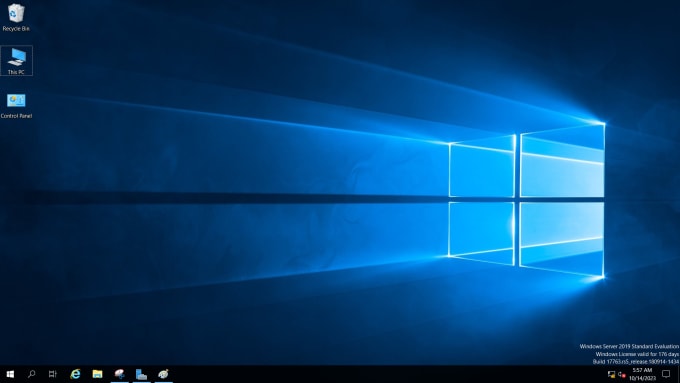This screenshot has width=680, height=383.
Task: Open the Windows Start menu
Action: [x=10, y=374]
